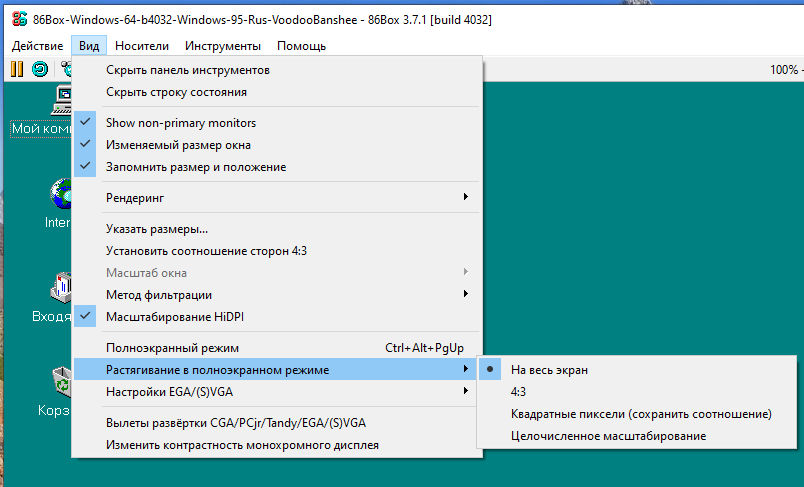This screenshot has height=487, width=804.
Task: Select the Recycle Bin desktop icon
Action: [x=62, y=381]
